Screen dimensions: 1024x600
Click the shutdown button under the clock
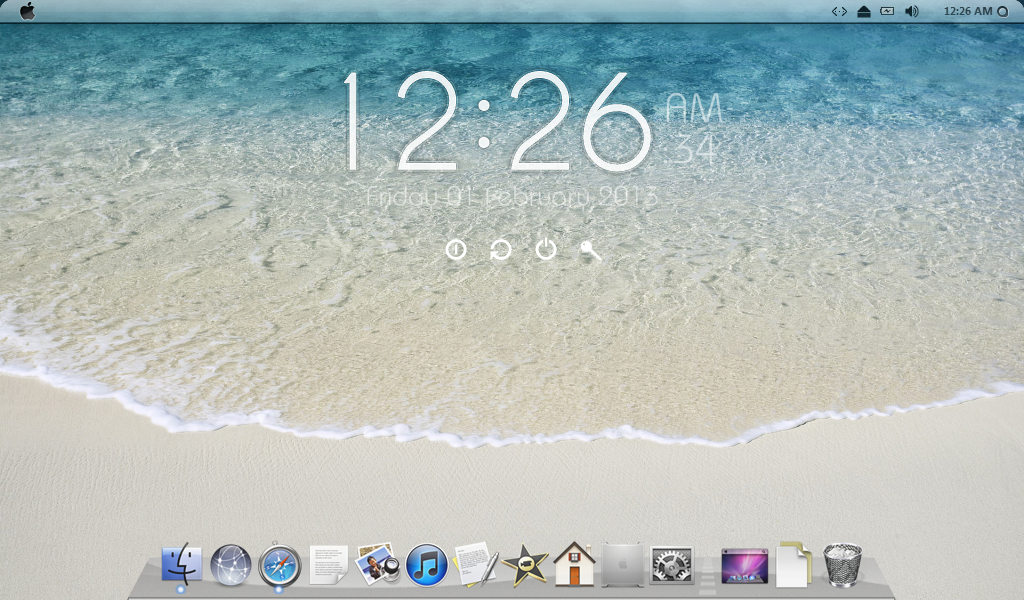(x=456, y=250)
